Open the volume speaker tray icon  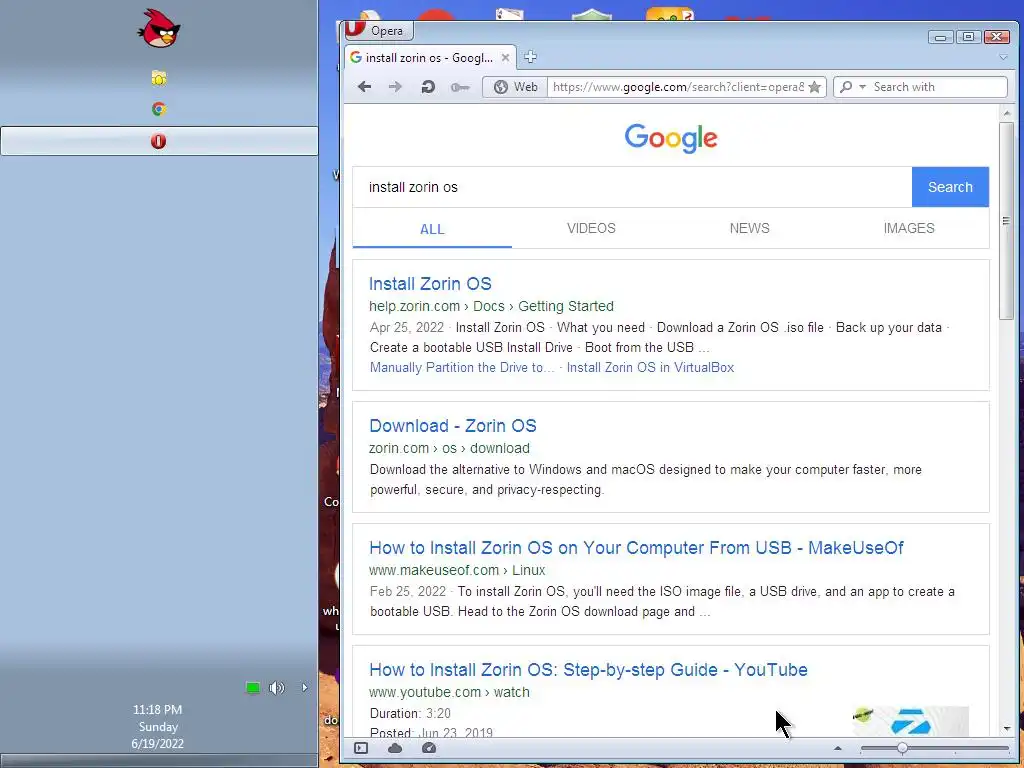(x=276, y=688)
